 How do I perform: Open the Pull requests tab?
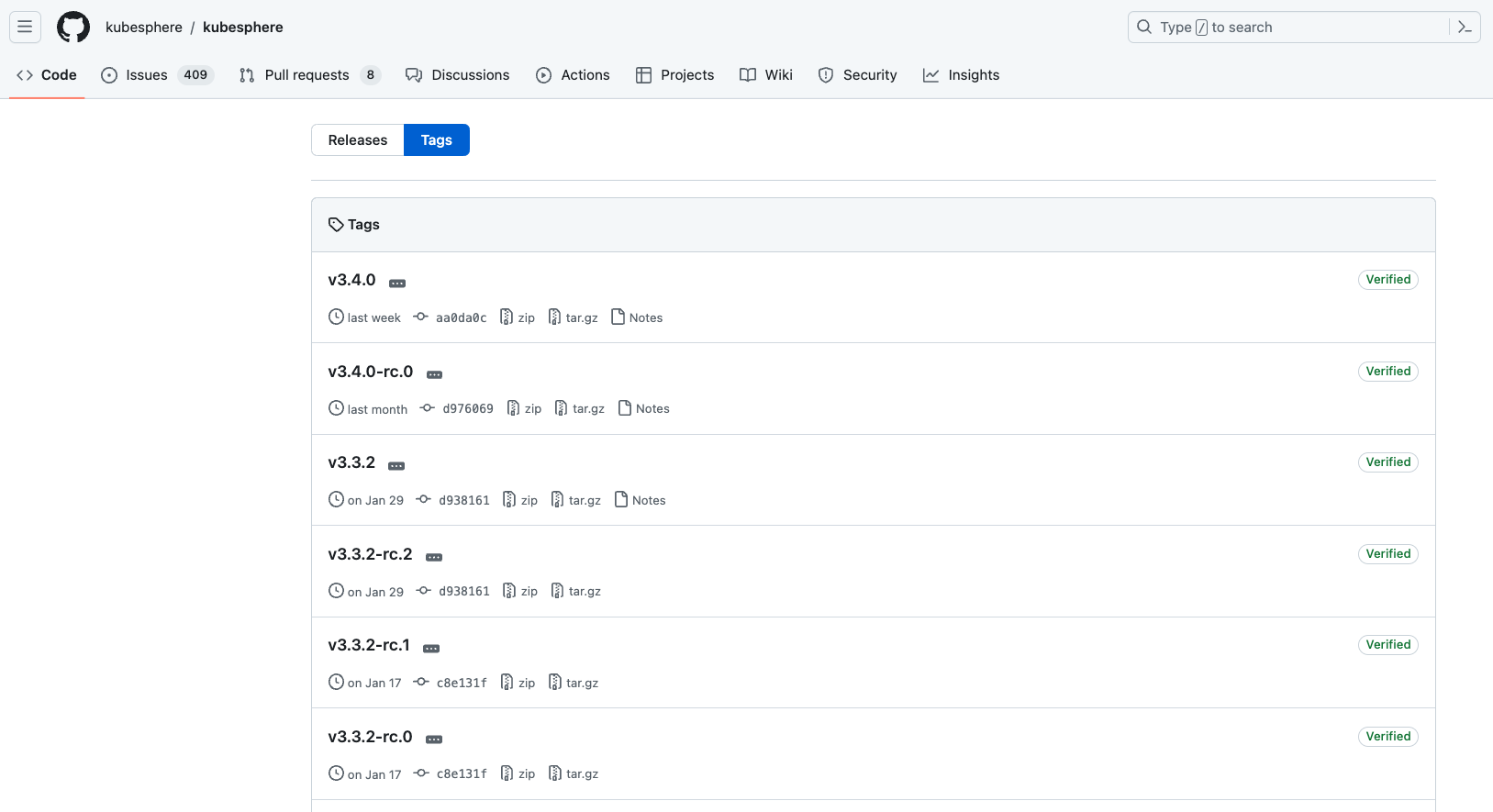tap(309, 75)
